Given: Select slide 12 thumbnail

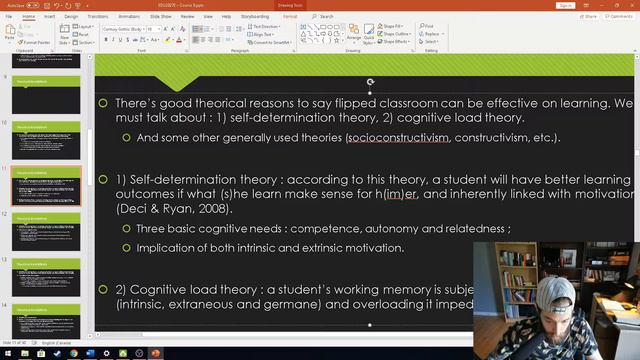Looking at the screenshot, I should click(46, 231).
